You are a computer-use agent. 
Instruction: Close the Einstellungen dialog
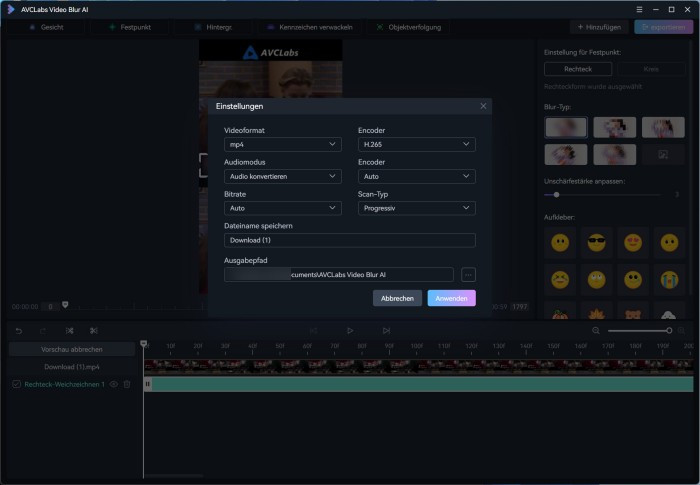point(483,106)
